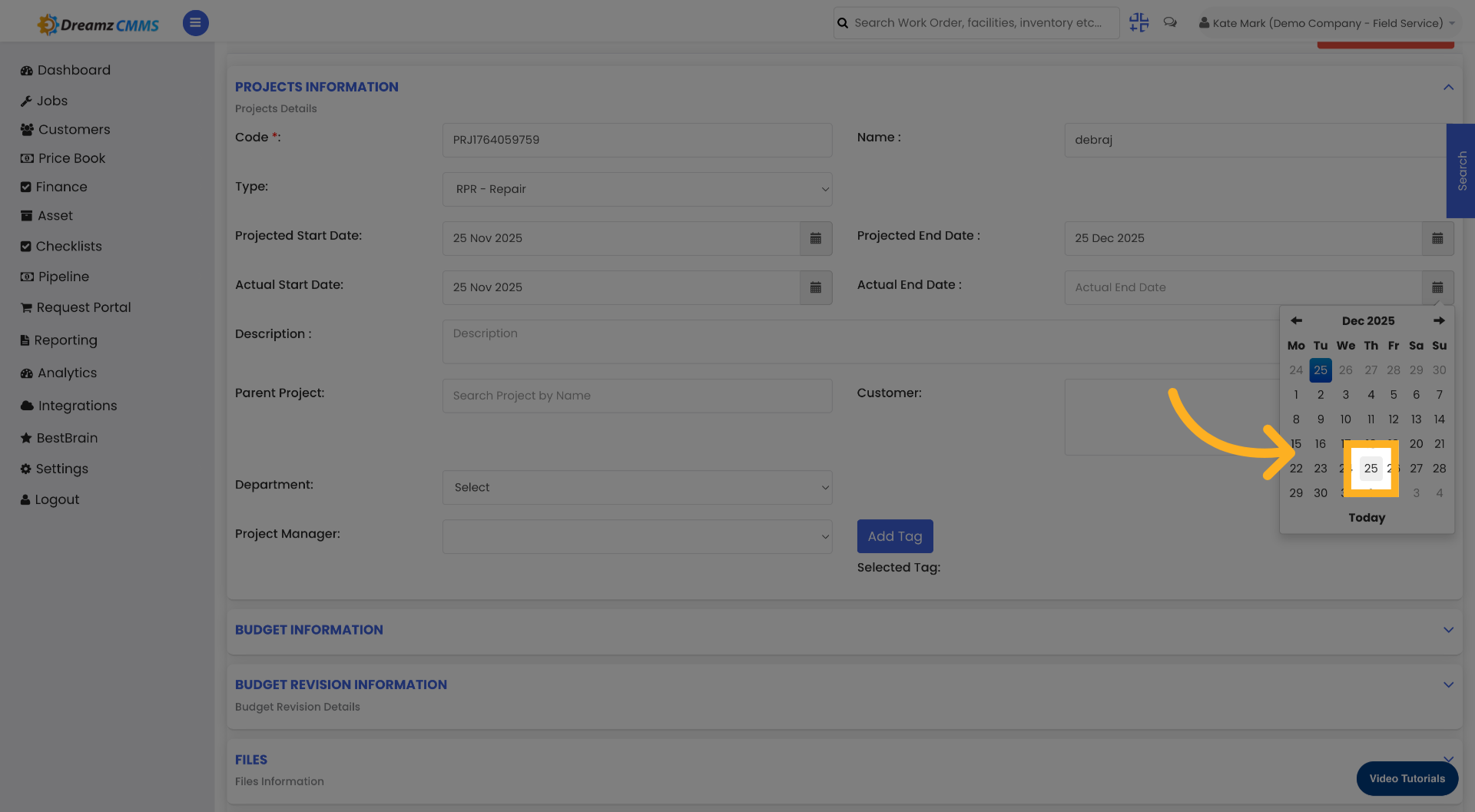Viewport: 1475px width, 812px height.
Task: Click the Name field containing debraj
Action: coord(1255,140)
